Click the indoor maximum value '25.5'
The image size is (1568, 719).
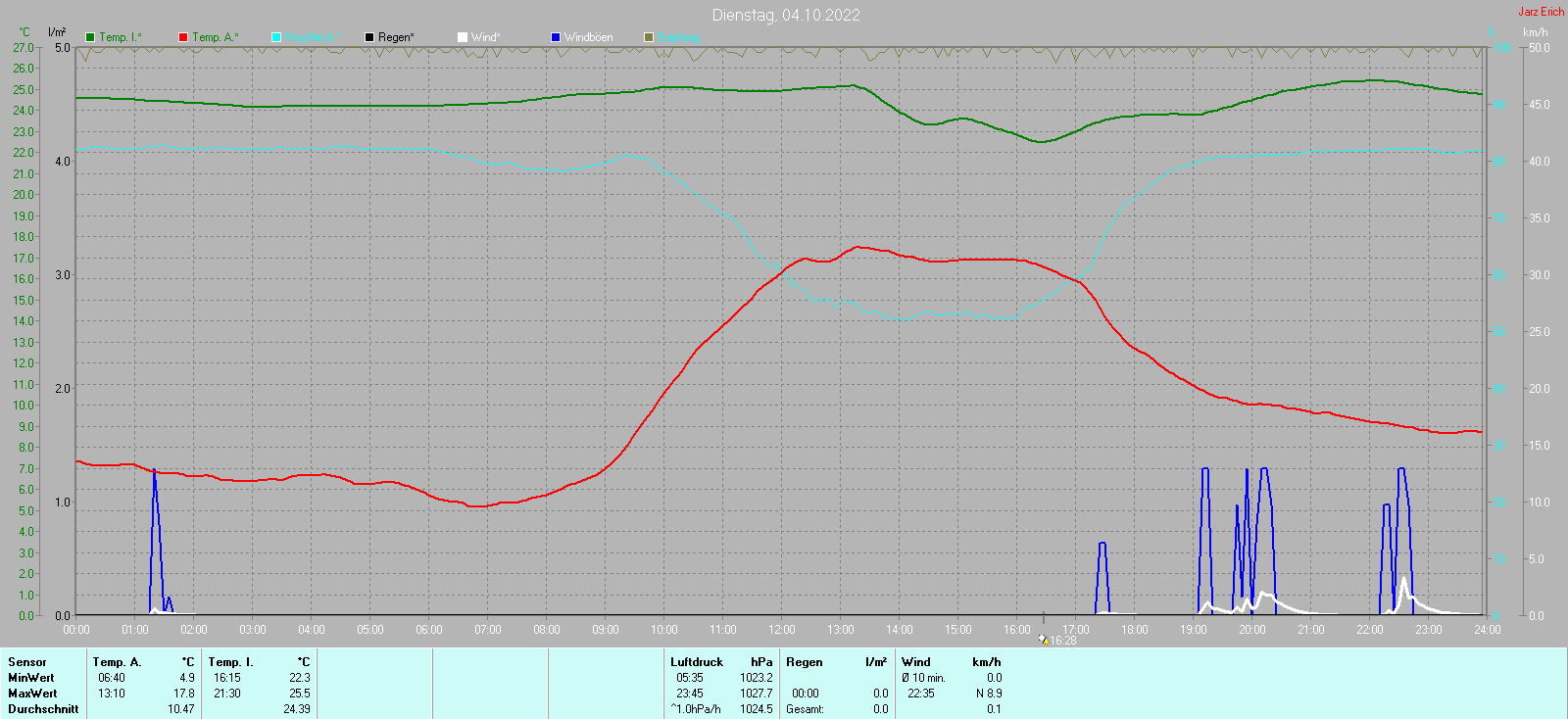300,694
